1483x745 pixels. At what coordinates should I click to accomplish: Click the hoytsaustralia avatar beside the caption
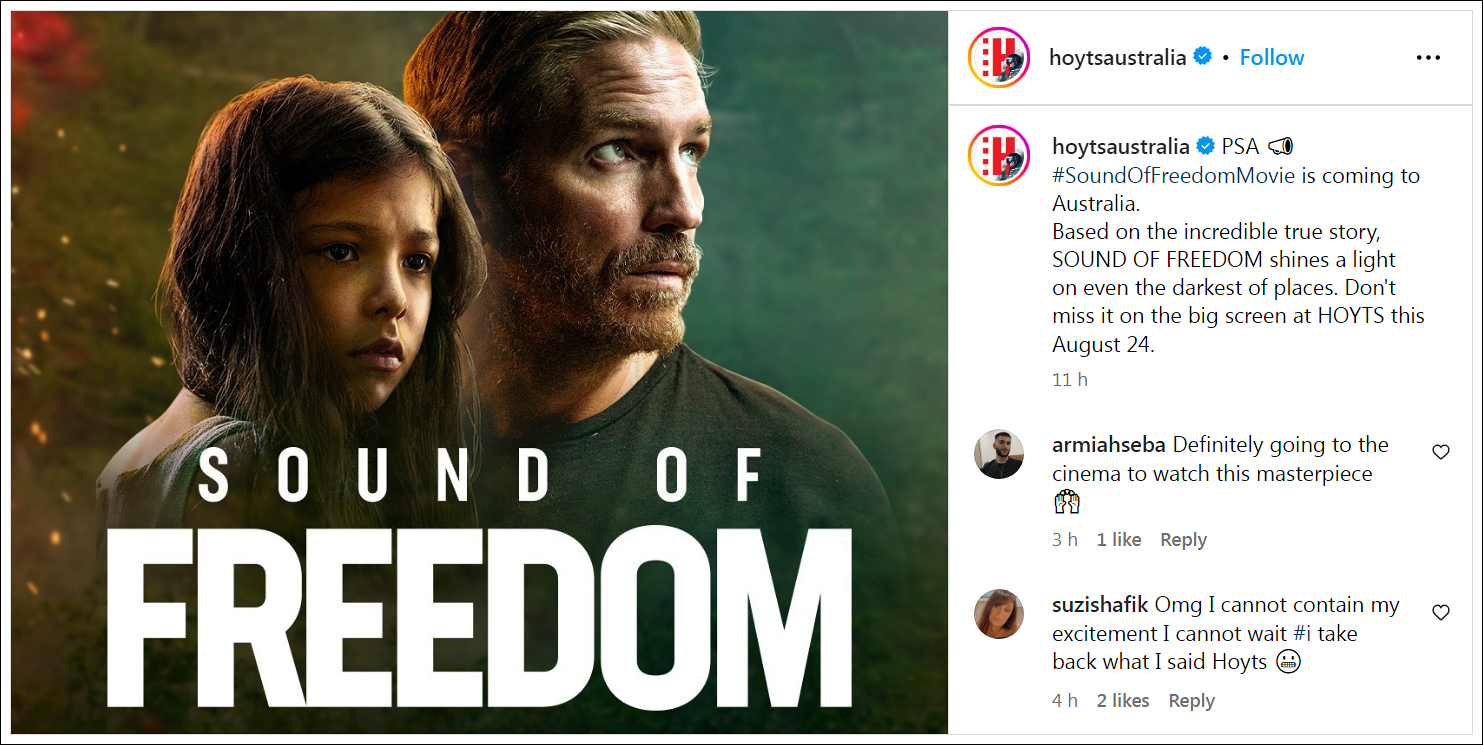tap(999, 157)
